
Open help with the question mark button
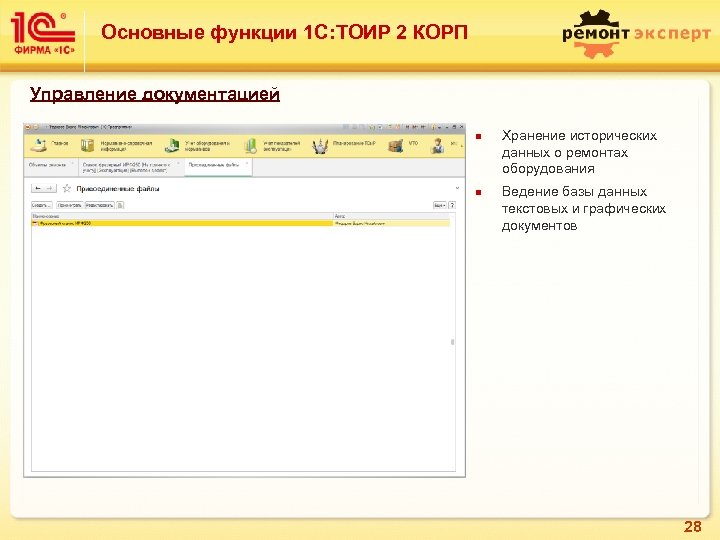click(452, 205)
